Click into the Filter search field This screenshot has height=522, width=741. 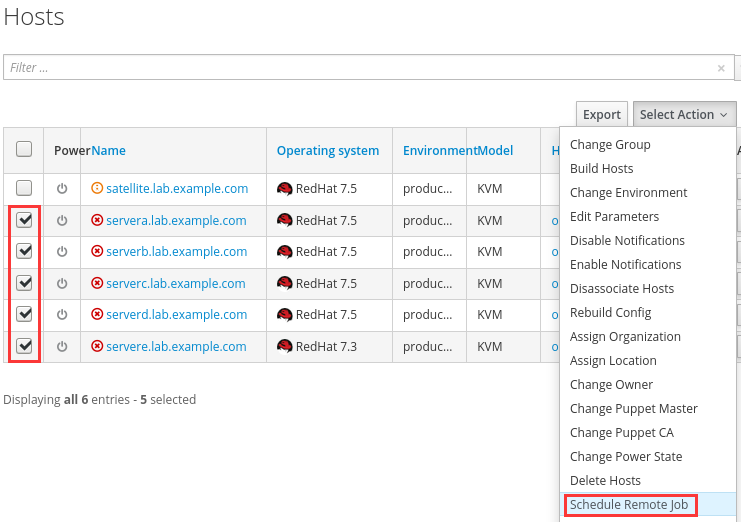pos(360,68)
